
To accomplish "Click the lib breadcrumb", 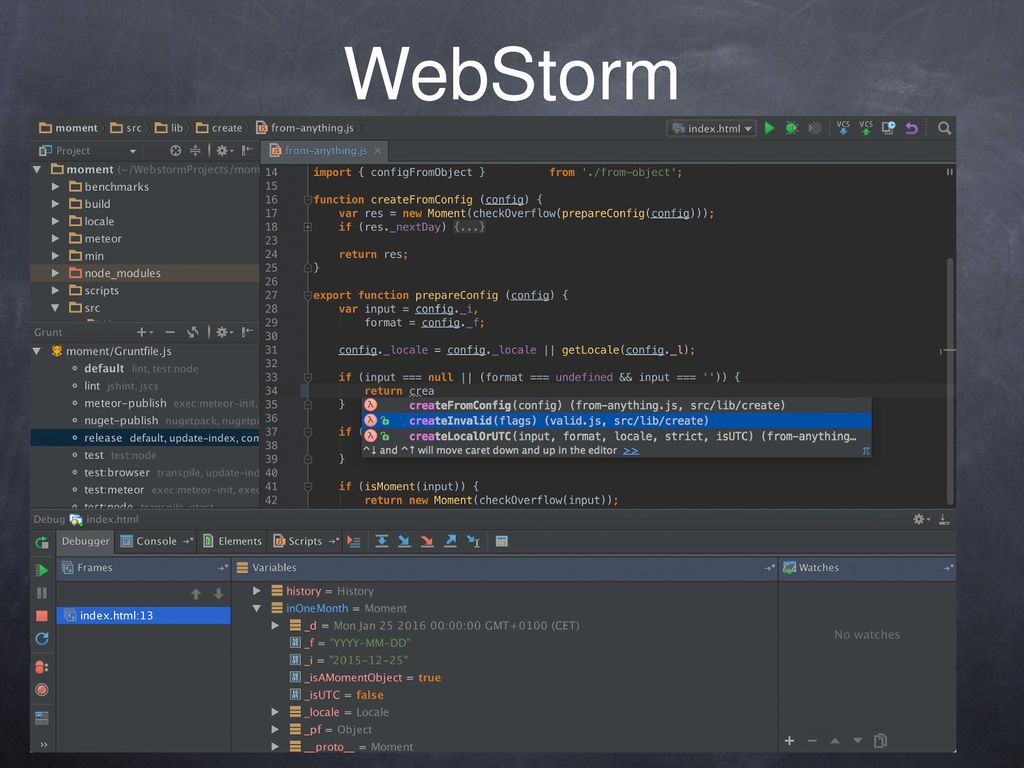I will coord(169,128).
